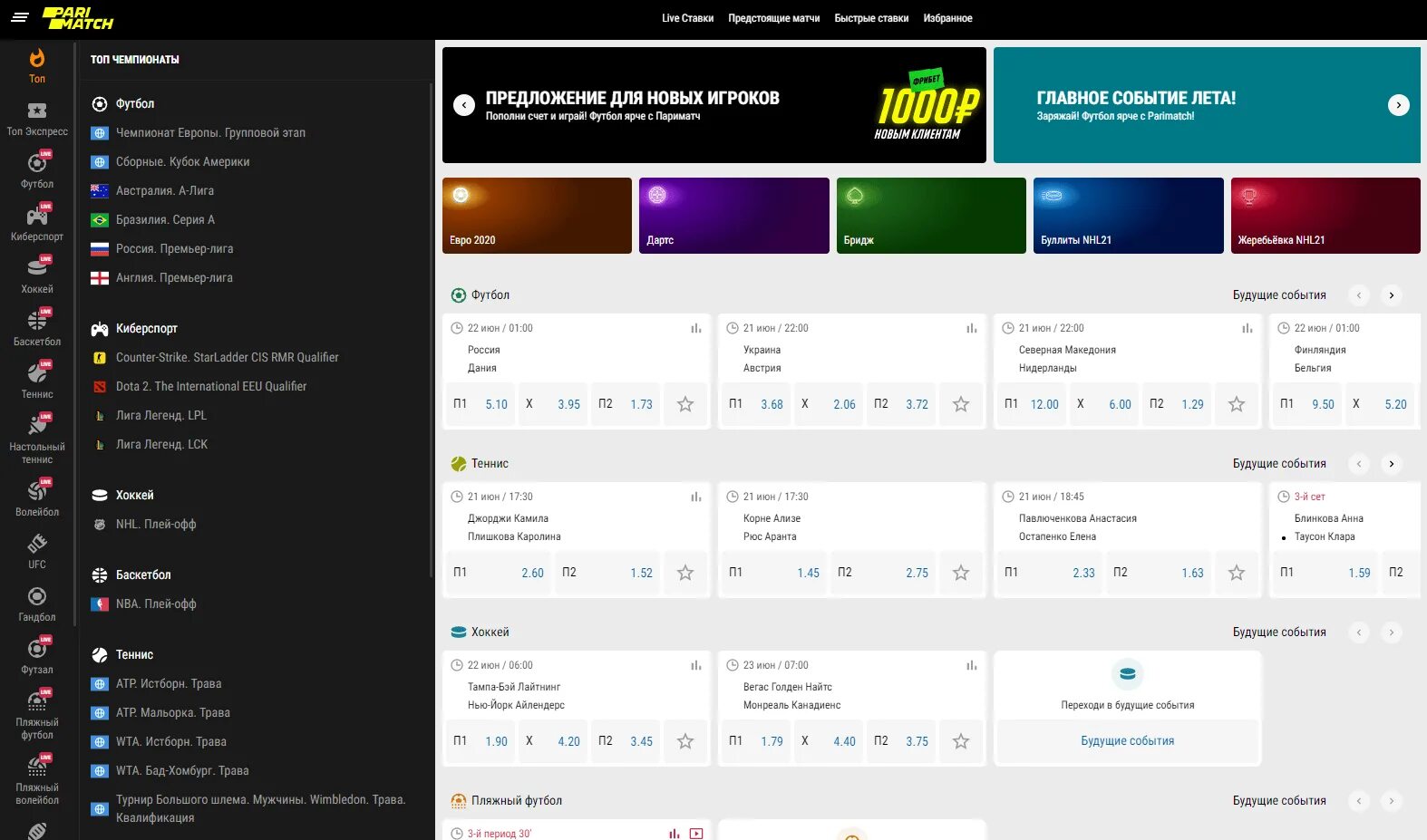Click the Parimatch logo
The image size is (1427, 840).
(78, 18)
